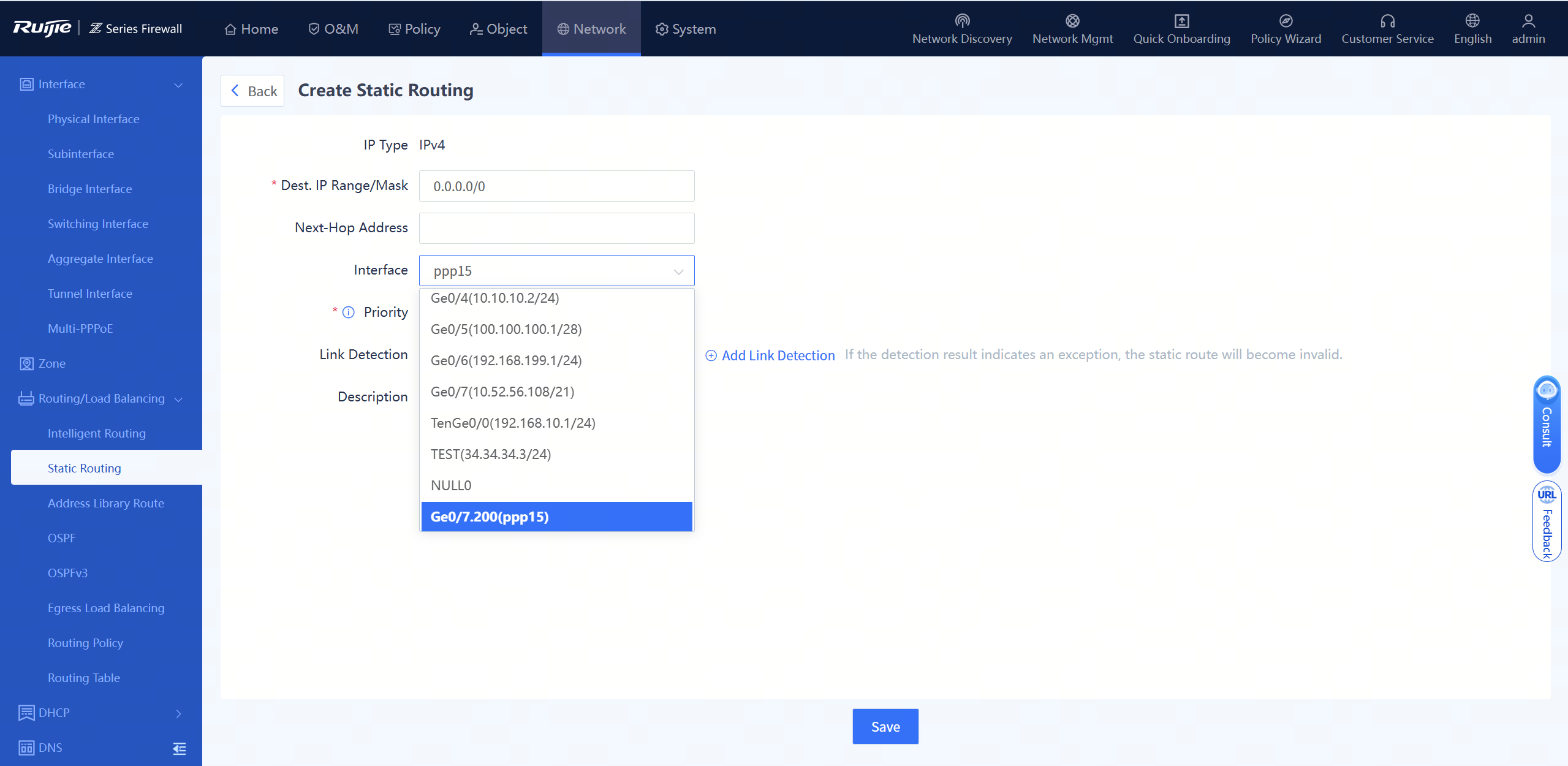Choose Ge0/6(192.168.199.1/24) option
The height and width of the screenshot is (766, 1568).
click(x=506, y=360)
